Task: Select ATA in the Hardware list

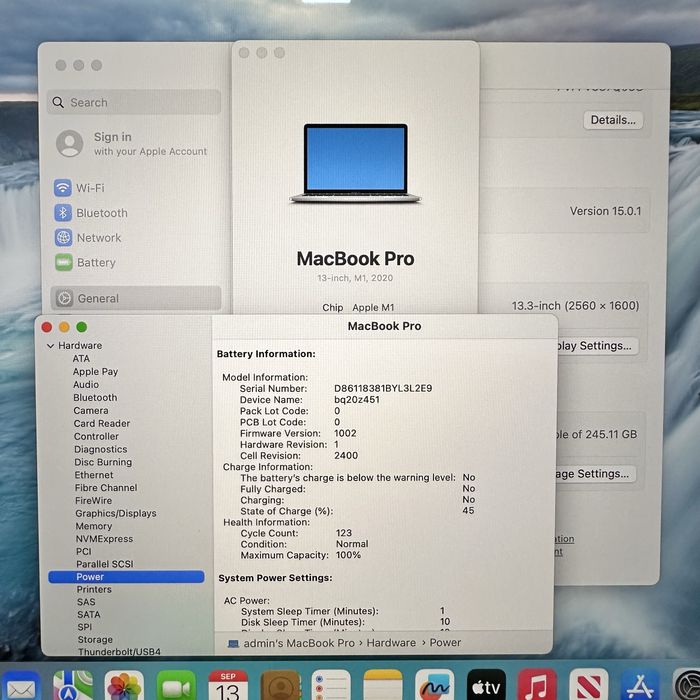Action: (x=81, y=358)
